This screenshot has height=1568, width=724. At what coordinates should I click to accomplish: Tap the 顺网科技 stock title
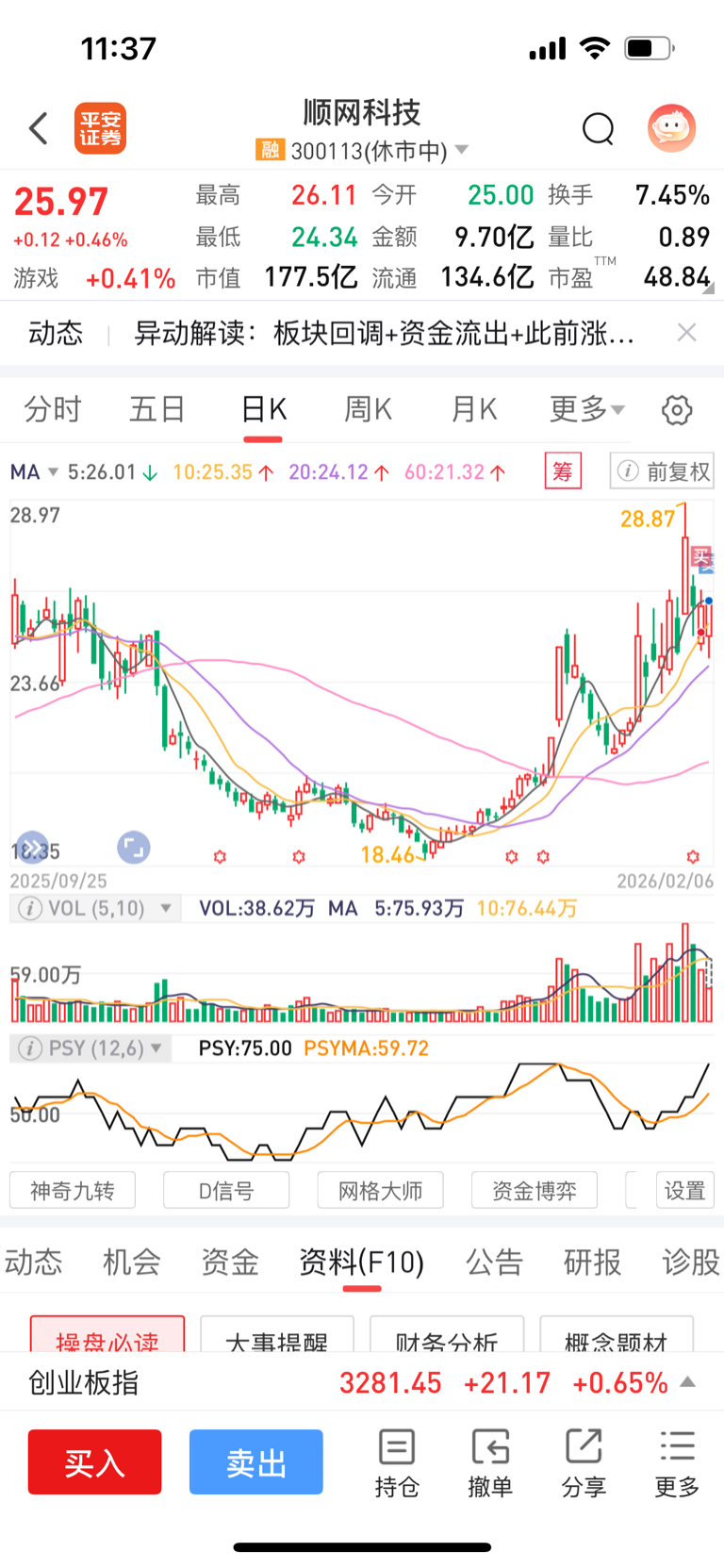pyautogui.click(x=362, y=113)
